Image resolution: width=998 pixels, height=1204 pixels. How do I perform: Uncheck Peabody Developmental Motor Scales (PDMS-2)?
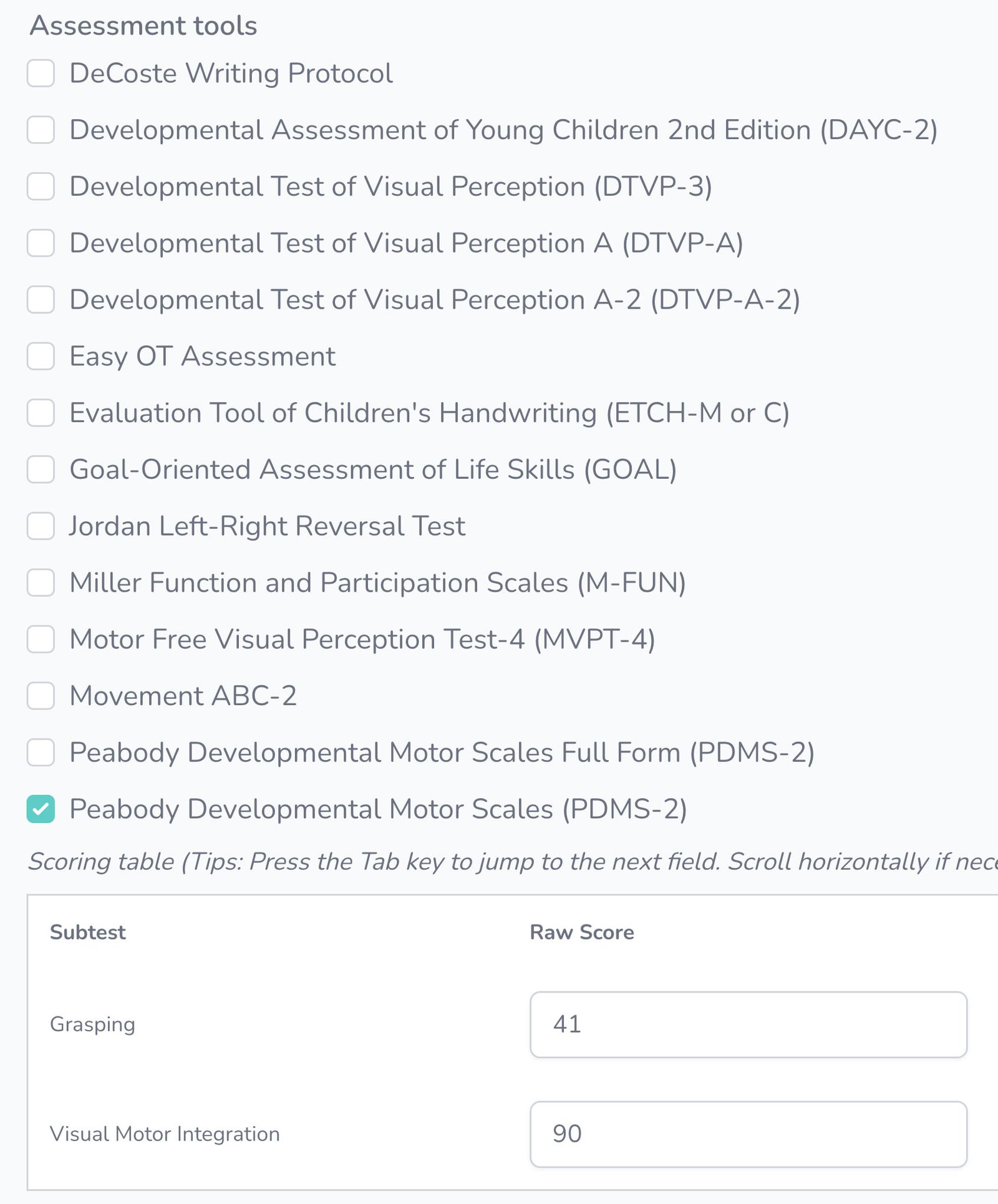pyautogui.click(x=41, y=810)
